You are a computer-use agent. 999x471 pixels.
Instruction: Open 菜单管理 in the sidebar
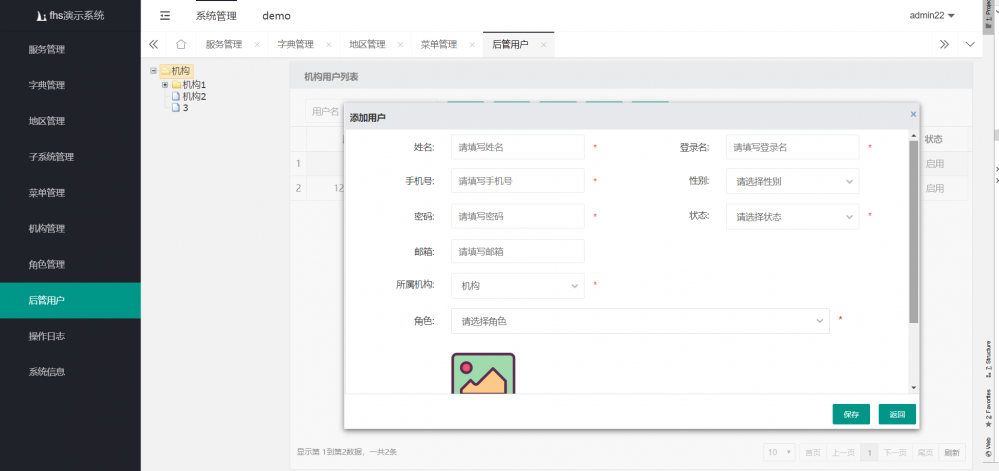click(70, 192)
